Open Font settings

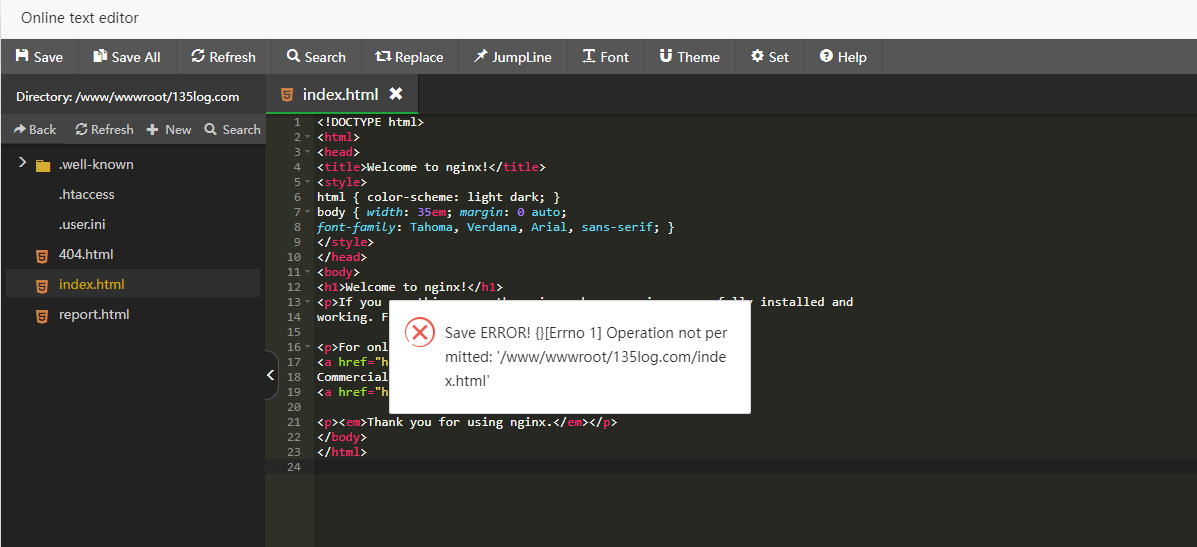[605, 57]
